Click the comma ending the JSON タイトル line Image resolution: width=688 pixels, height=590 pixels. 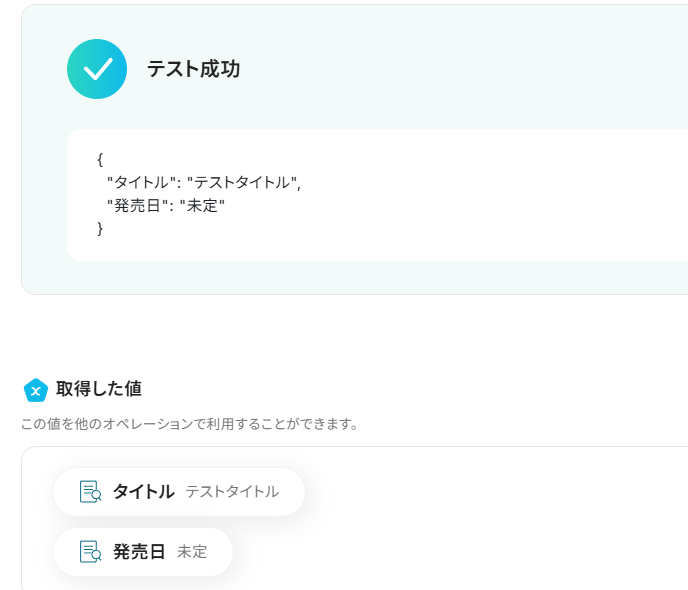[299, 185]
